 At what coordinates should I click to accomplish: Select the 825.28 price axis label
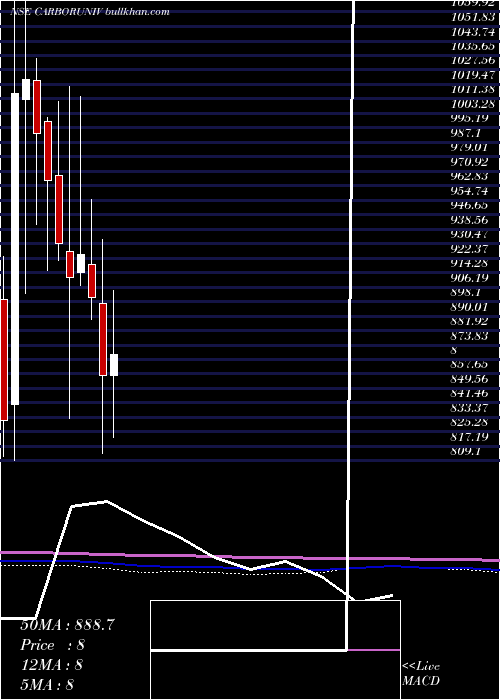pyautogui.click(x=470, y=422)
